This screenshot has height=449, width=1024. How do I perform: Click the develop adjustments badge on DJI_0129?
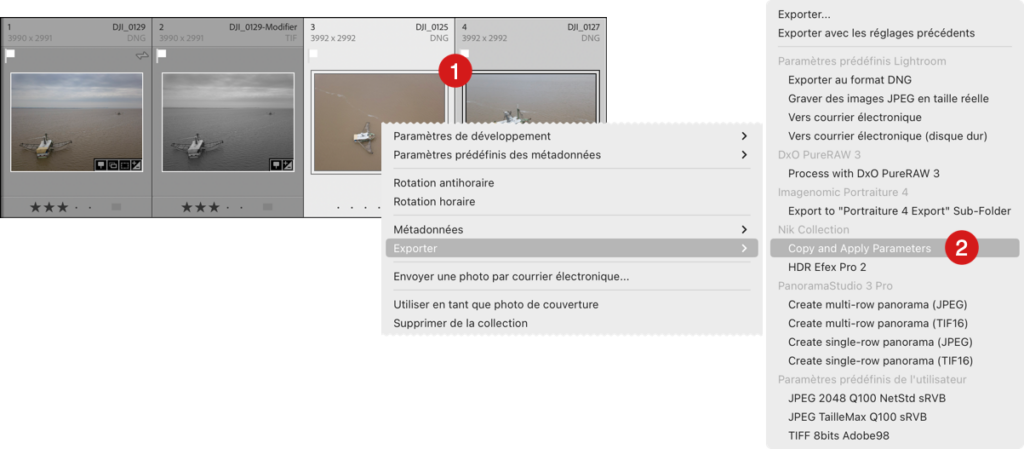tap(136, 164)
